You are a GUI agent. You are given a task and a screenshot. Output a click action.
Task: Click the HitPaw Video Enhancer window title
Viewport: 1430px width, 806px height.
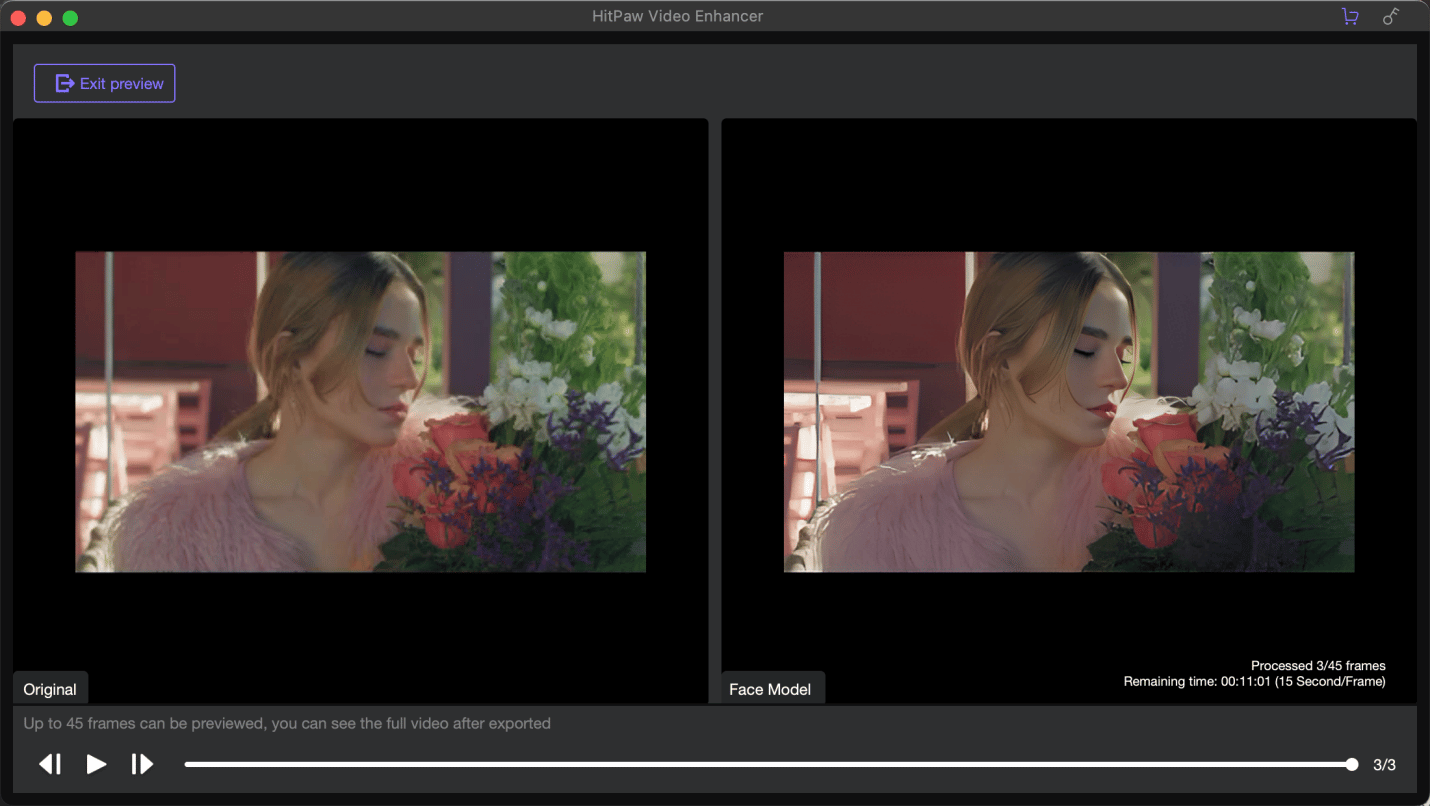pyautogui.click(x=677, y=16)
